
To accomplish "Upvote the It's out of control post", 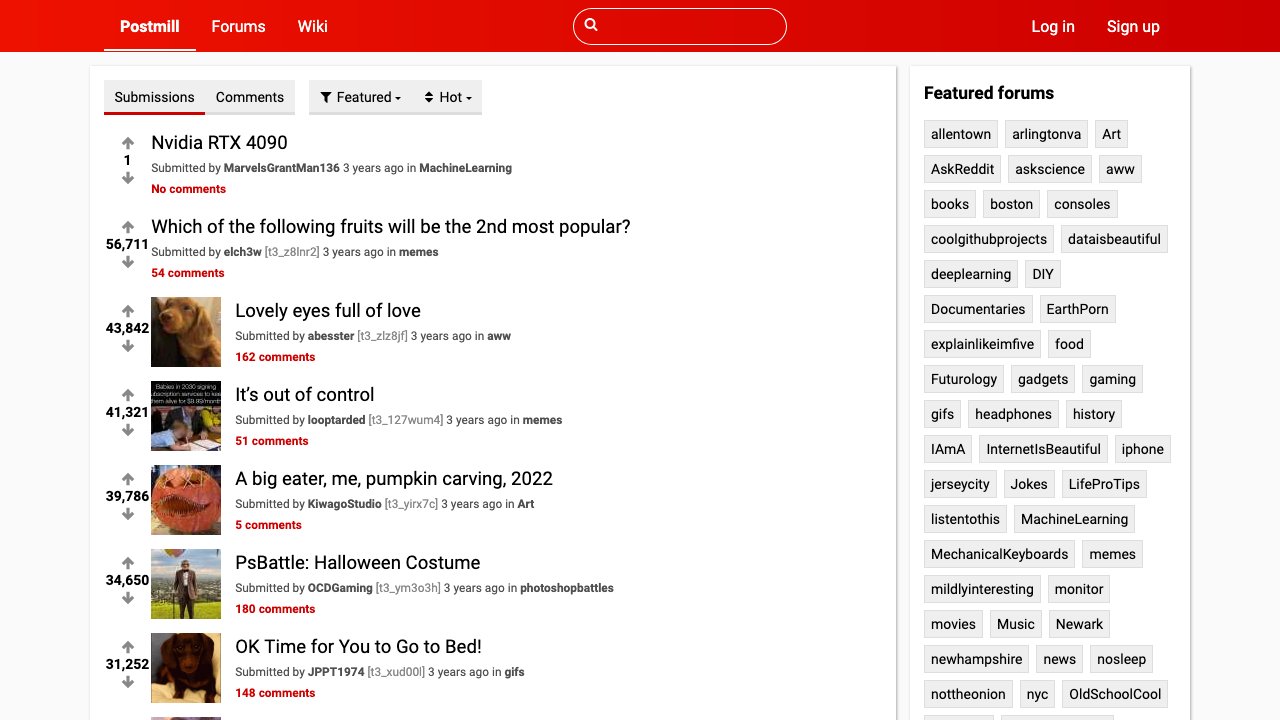I will click(x=128, y=395).
